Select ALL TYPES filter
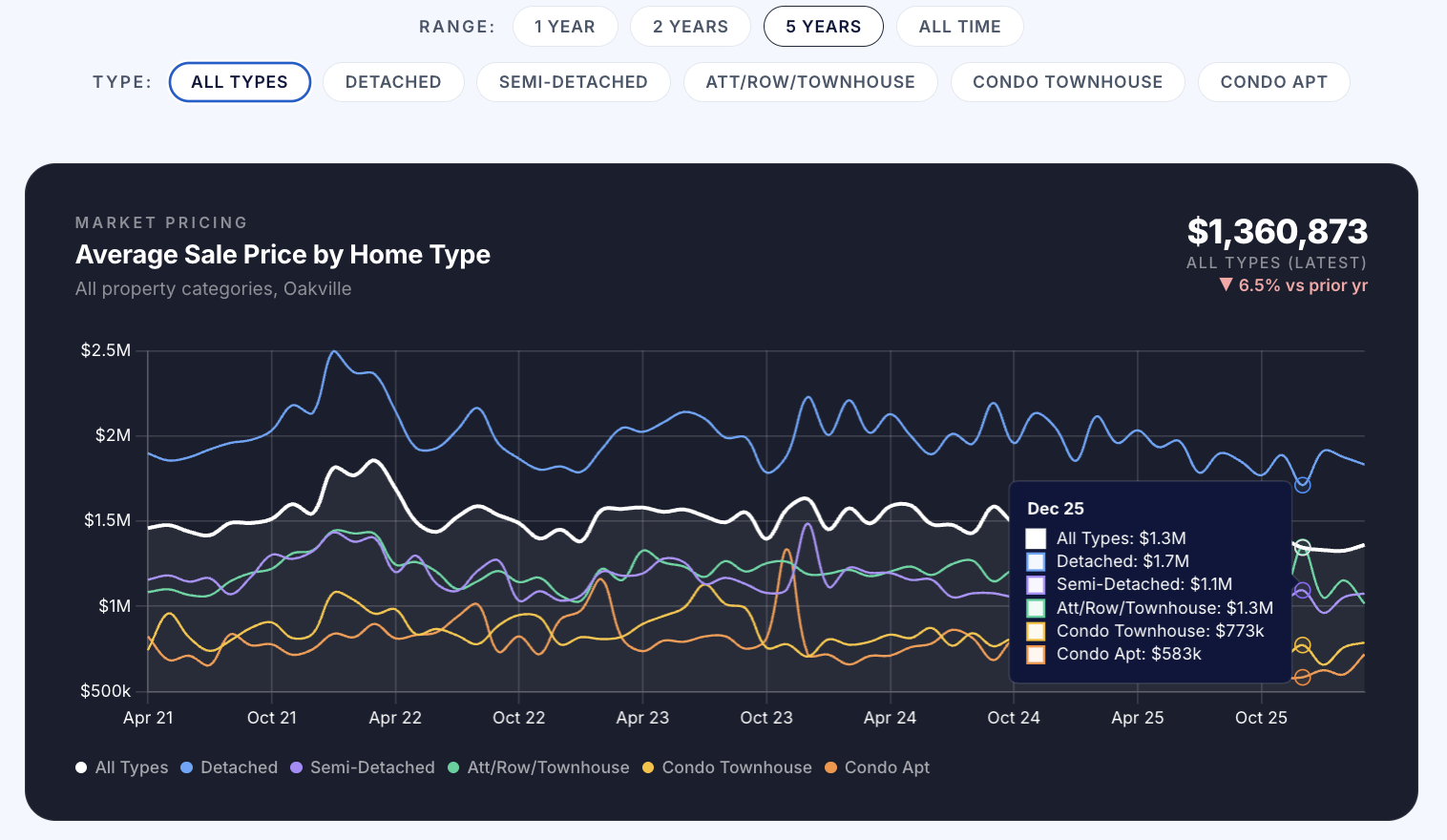This screenshot has height=840, width=1447. point(240,82)
